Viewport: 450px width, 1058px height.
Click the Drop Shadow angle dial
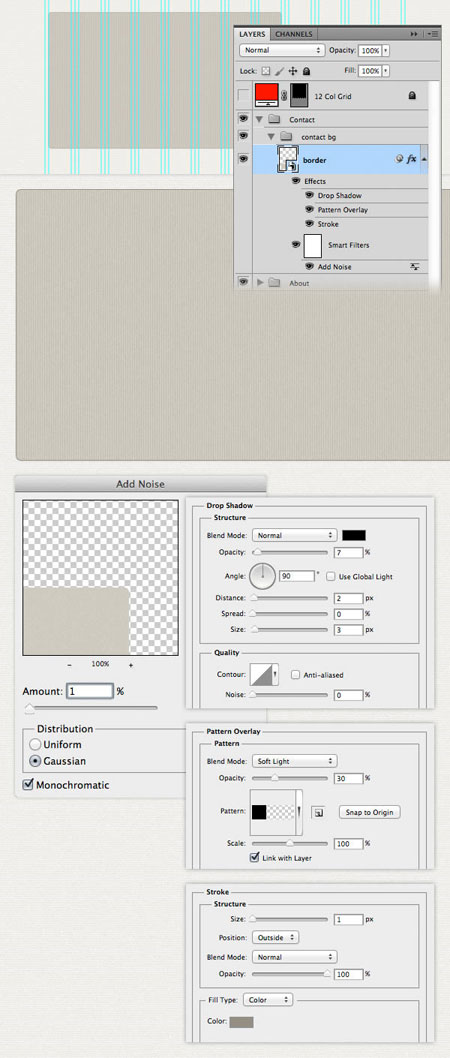coord(262,576)
